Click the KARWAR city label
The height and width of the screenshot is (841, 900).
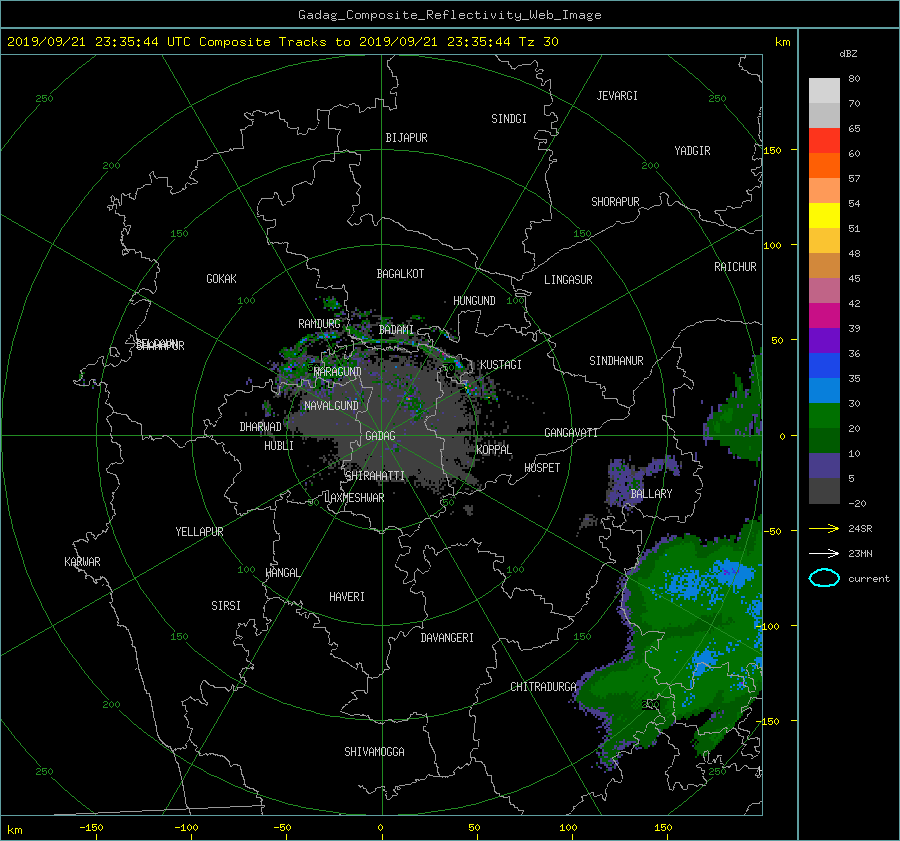click(x=82, y=562)
